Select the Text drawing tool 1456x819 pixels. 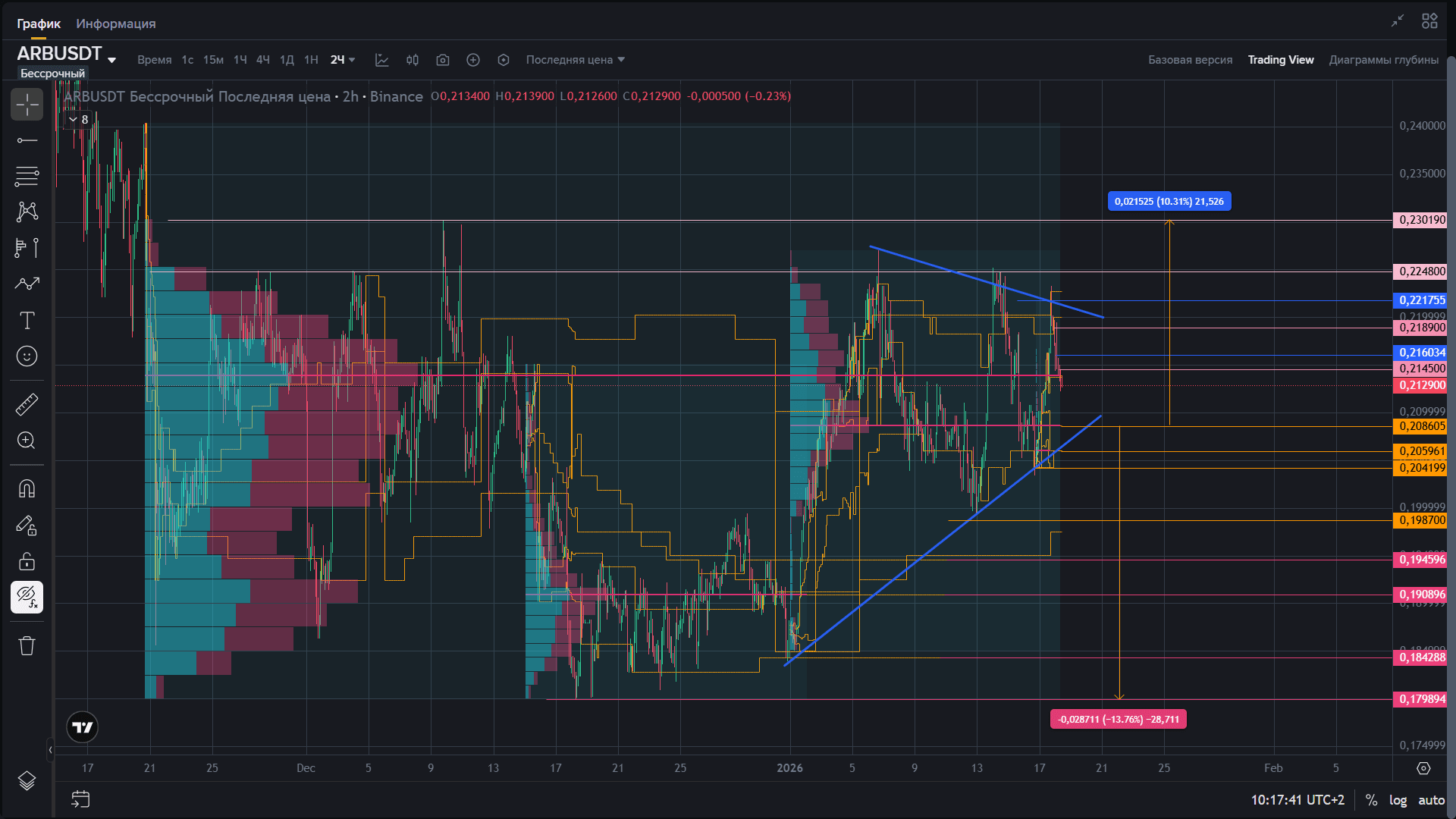pyautogui.click(x=27, y=321)
